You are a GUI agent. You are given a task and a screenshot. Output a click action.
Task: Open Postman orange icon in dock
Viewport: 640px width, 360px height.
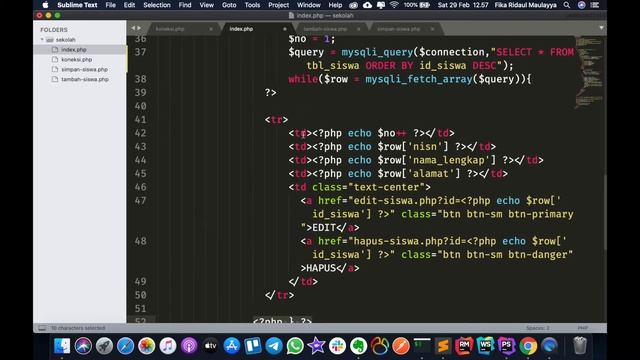[x=401, y=346]
